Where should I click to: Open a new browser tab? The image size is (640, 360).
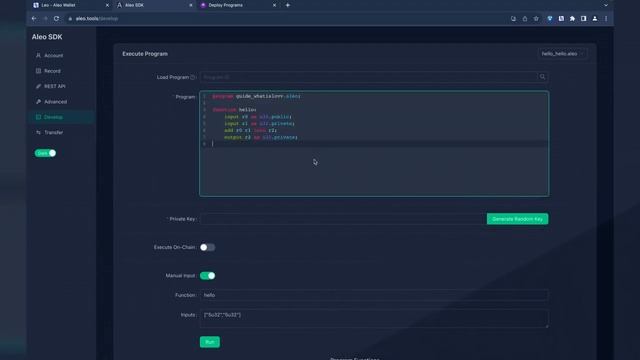pyautogui.click(x=288, y=5)
